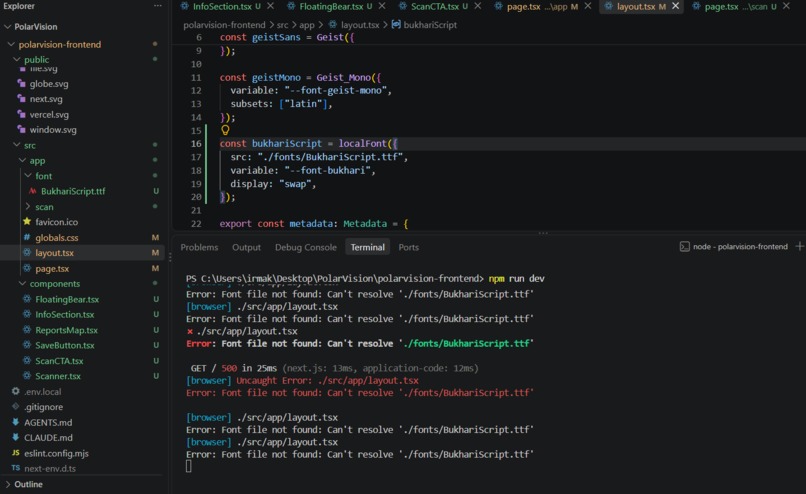The height and width of the screenshot is (494, 806).
Task: Close the ScanCTA.tsx tab
Action: coord(478,6)
